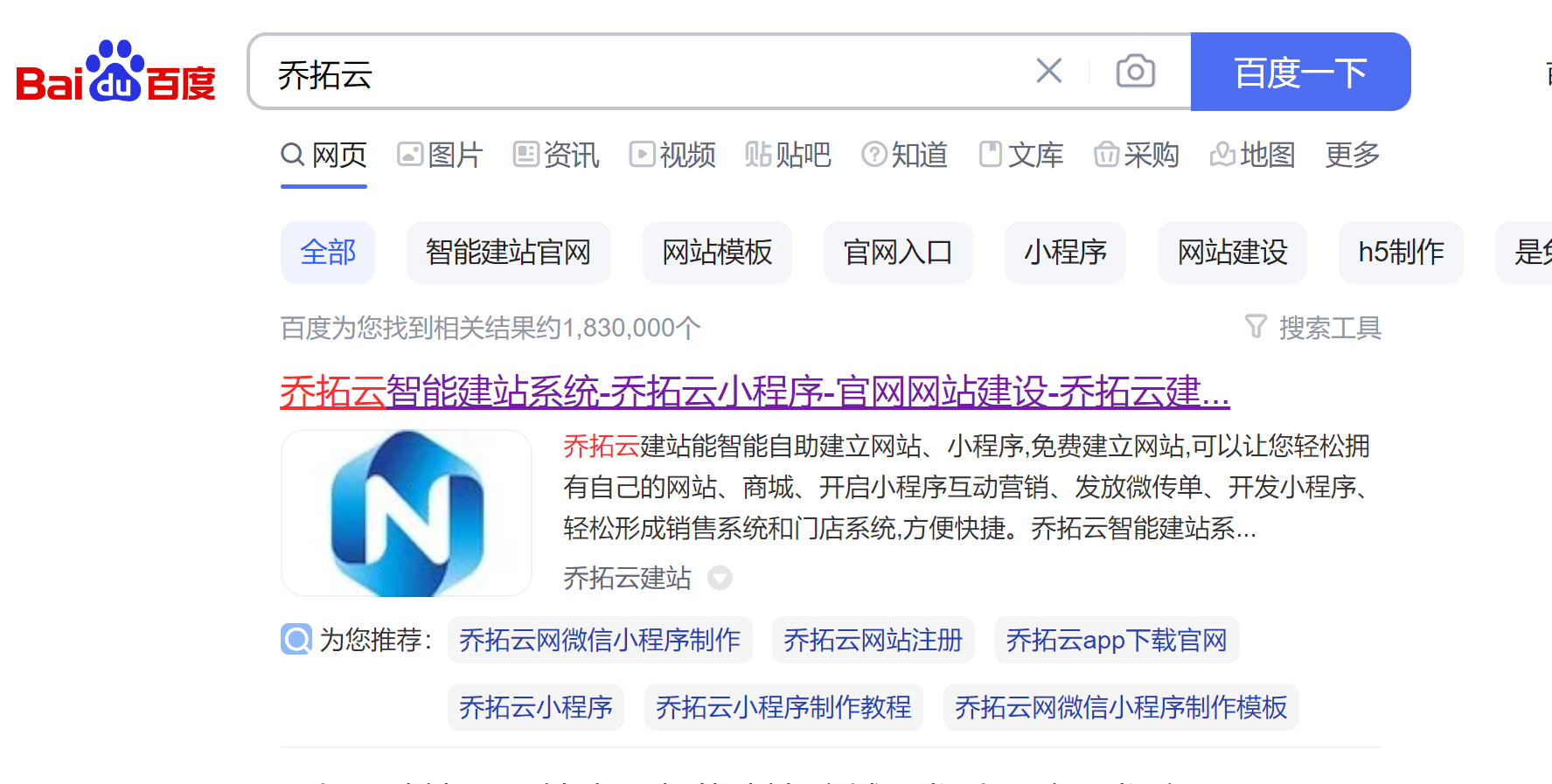Open suggestion 乔拓云app下载官网
This screenshot has width=1552, height=784.
1117,640
